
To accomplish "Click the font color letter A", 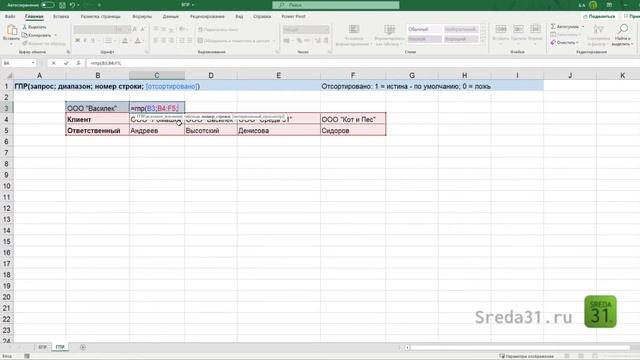I will coord(138,40).
